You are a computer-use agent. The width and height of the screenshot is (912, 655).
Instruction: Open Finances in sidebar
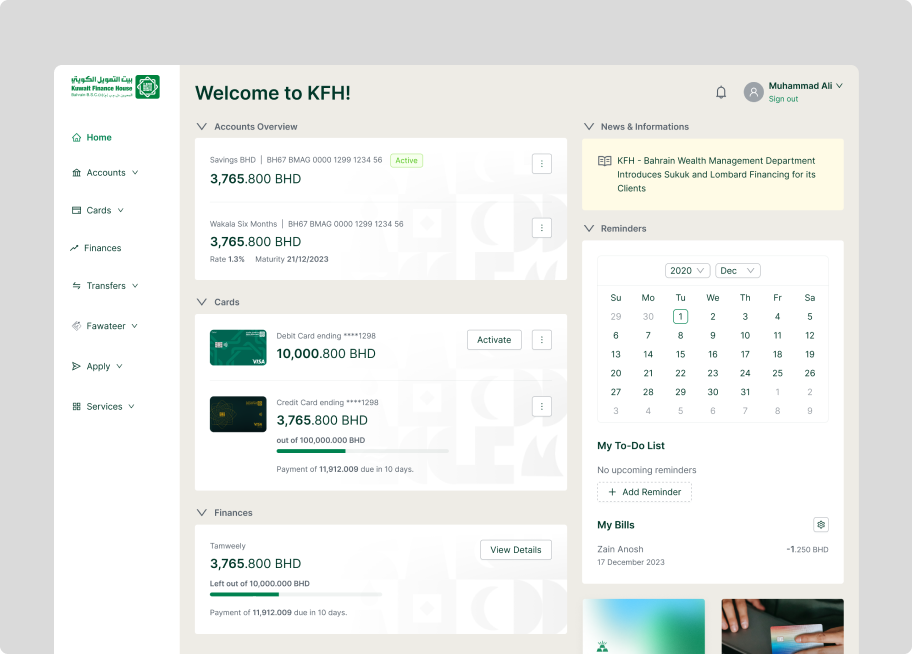coord(95,248)
